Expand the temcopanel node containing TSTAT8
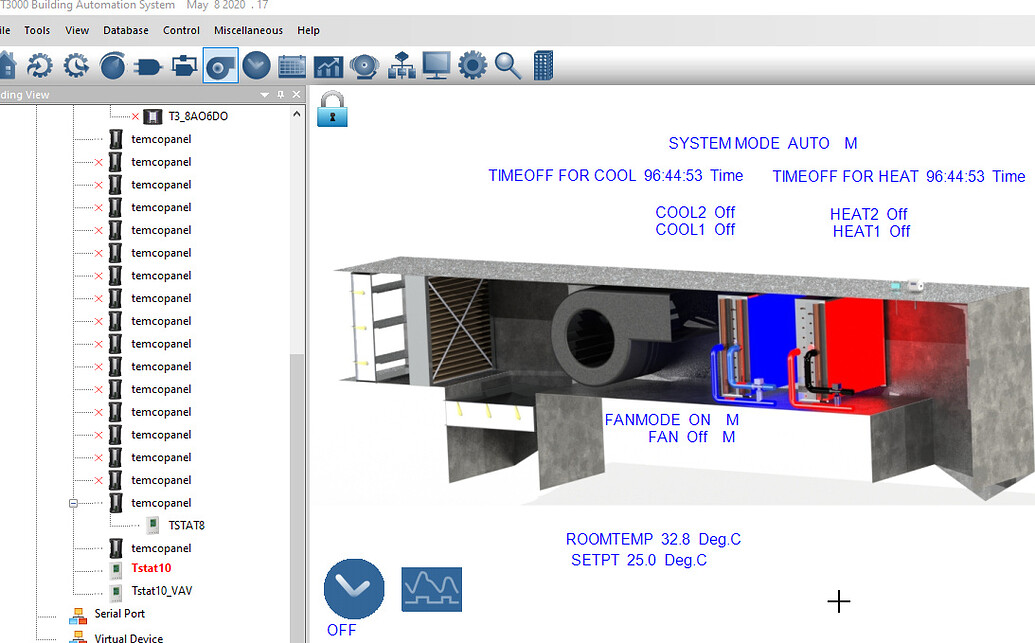Image resolution: width=1035 pixels, height=643 pixels. pos(71,502)
